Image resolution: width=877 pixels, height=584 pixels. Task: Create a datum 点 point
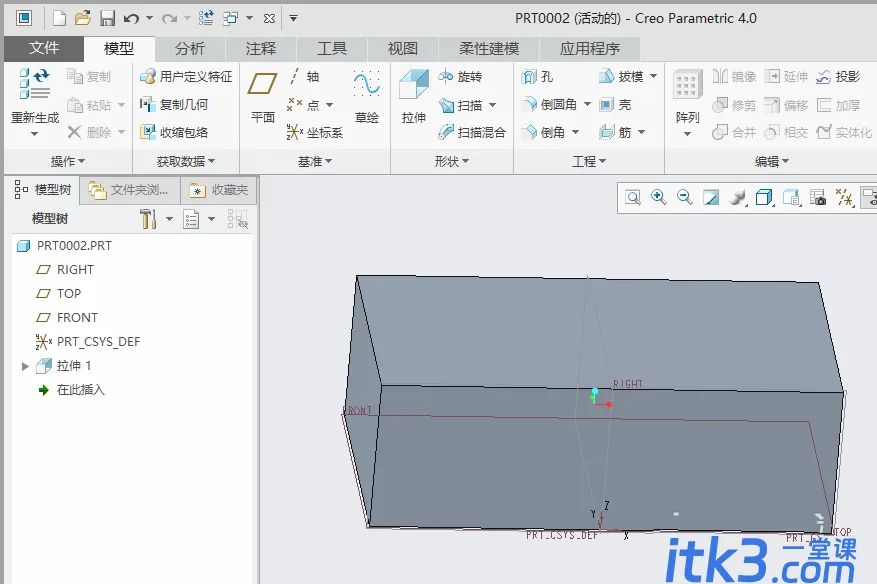click(303, 105)
